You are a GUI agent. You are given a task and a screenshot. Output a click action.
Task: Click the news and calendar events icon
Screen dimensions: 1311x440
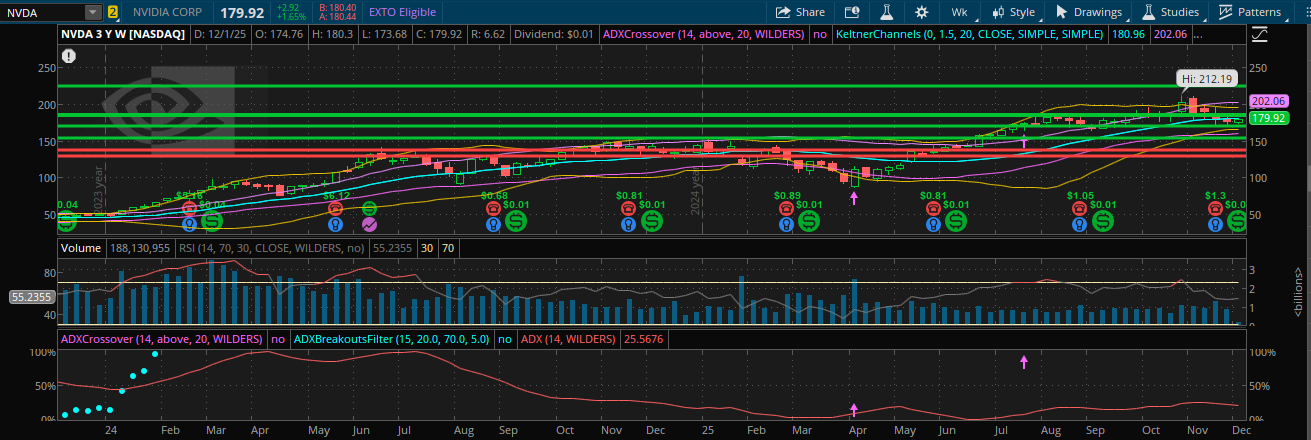851,12
